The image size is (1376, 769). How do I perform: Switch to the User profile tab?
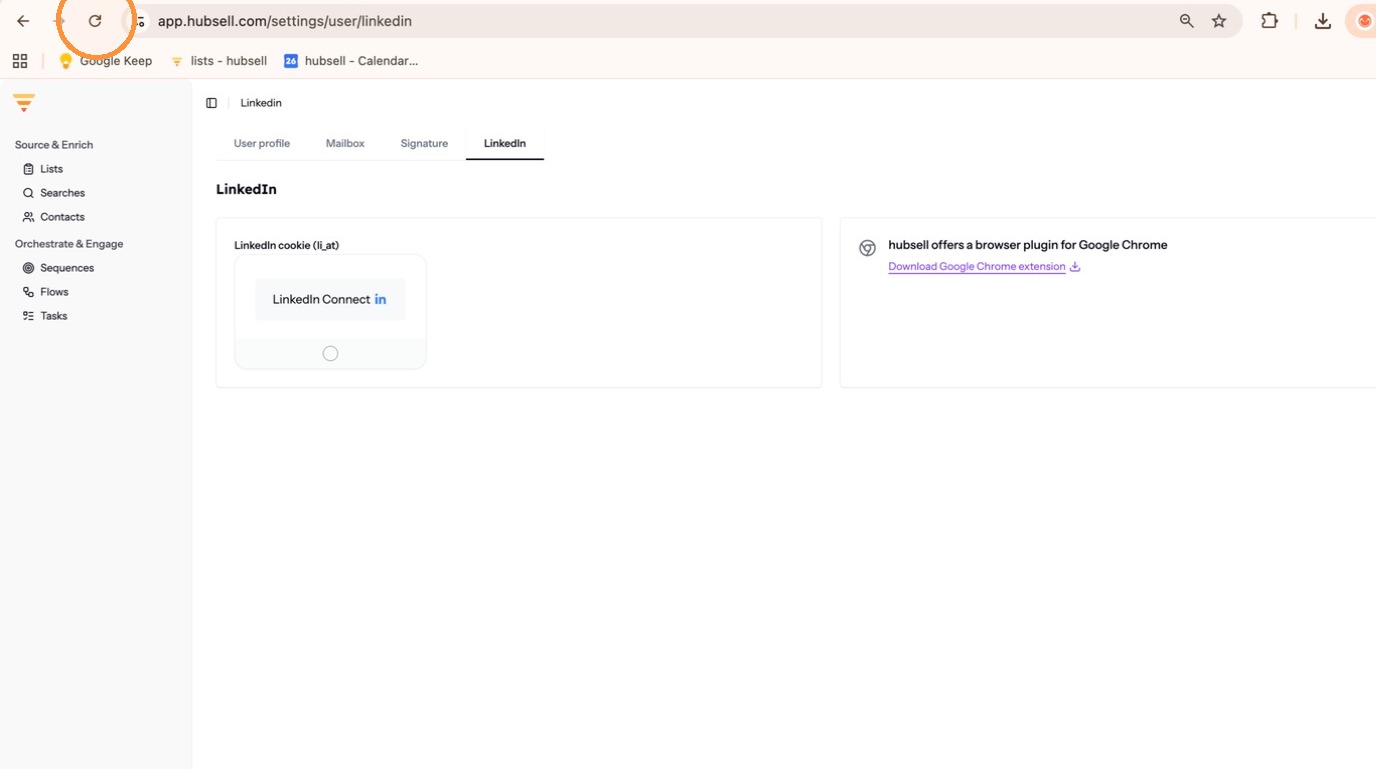[x=262, y=143]
